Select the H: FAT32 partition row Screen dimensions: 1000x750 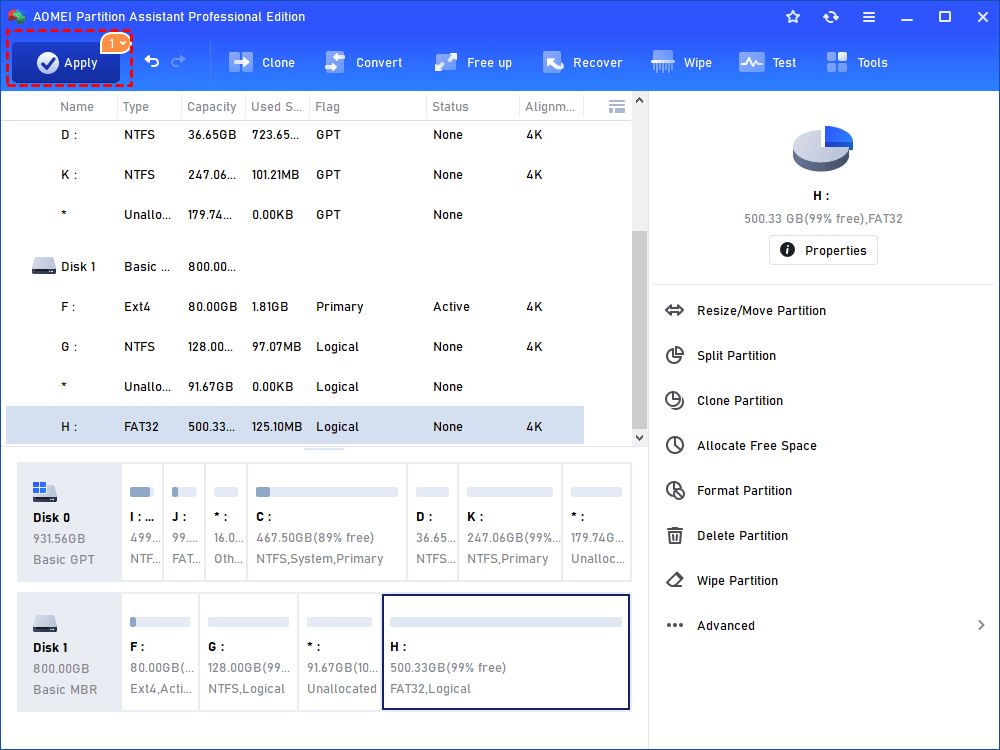pyautogui.click(x=295, y=425)
